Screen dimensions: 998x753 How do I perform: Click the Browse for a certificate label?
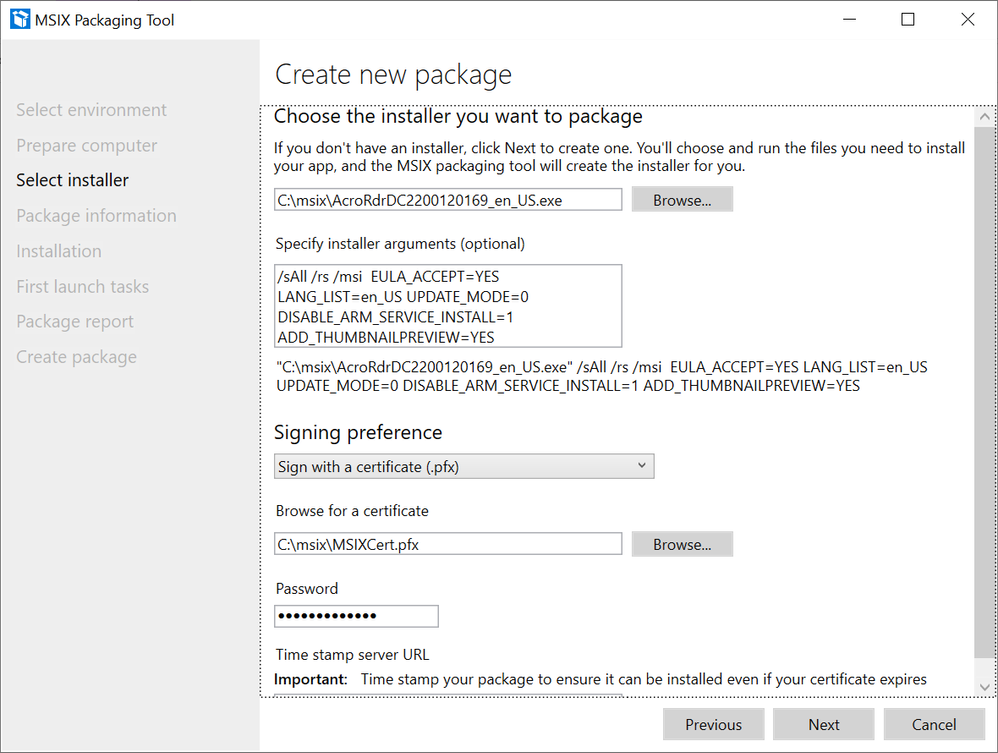[x=352, y=511]
